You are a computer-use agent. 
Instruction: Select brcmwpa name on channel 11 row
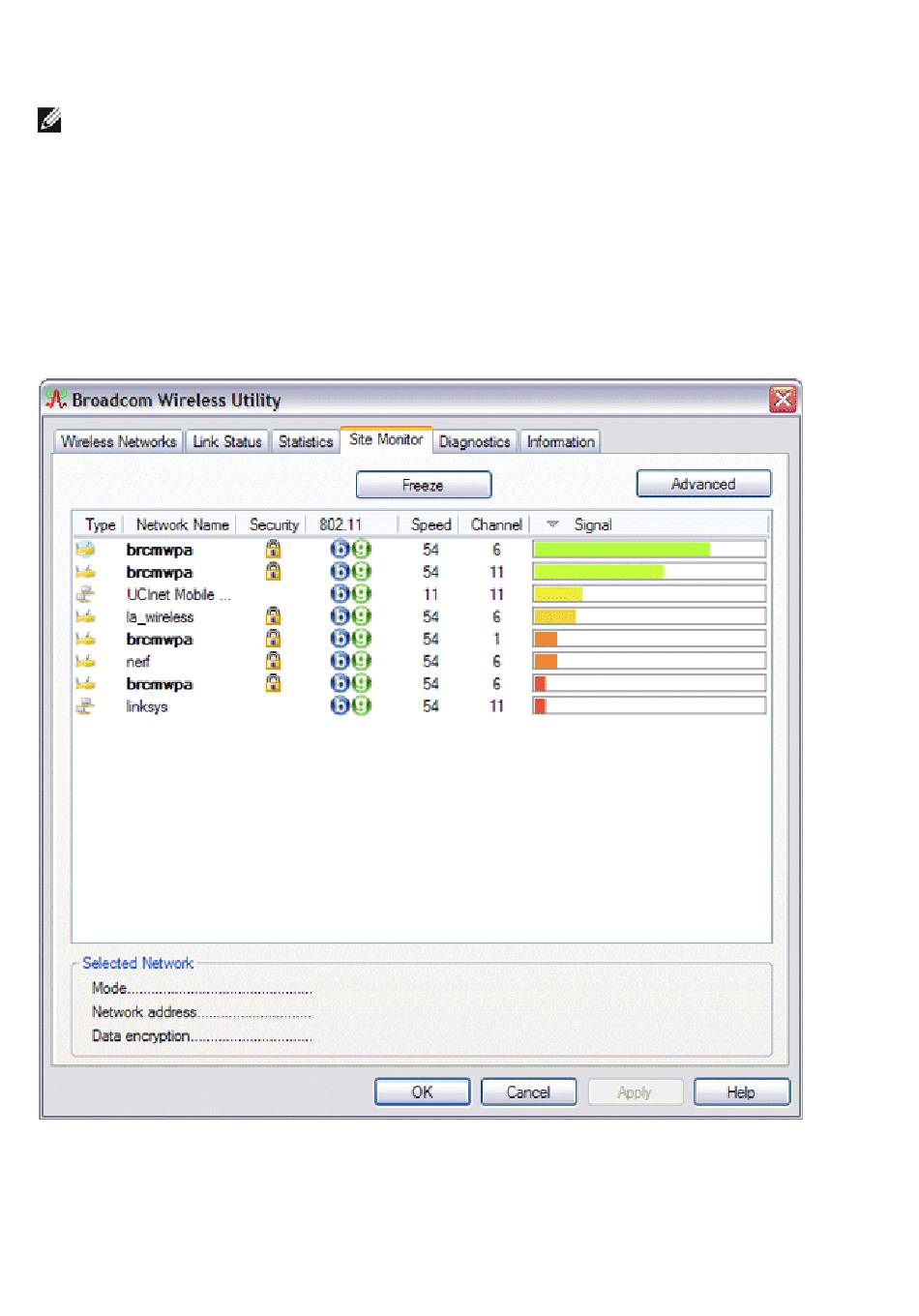(x=160, y=572)
